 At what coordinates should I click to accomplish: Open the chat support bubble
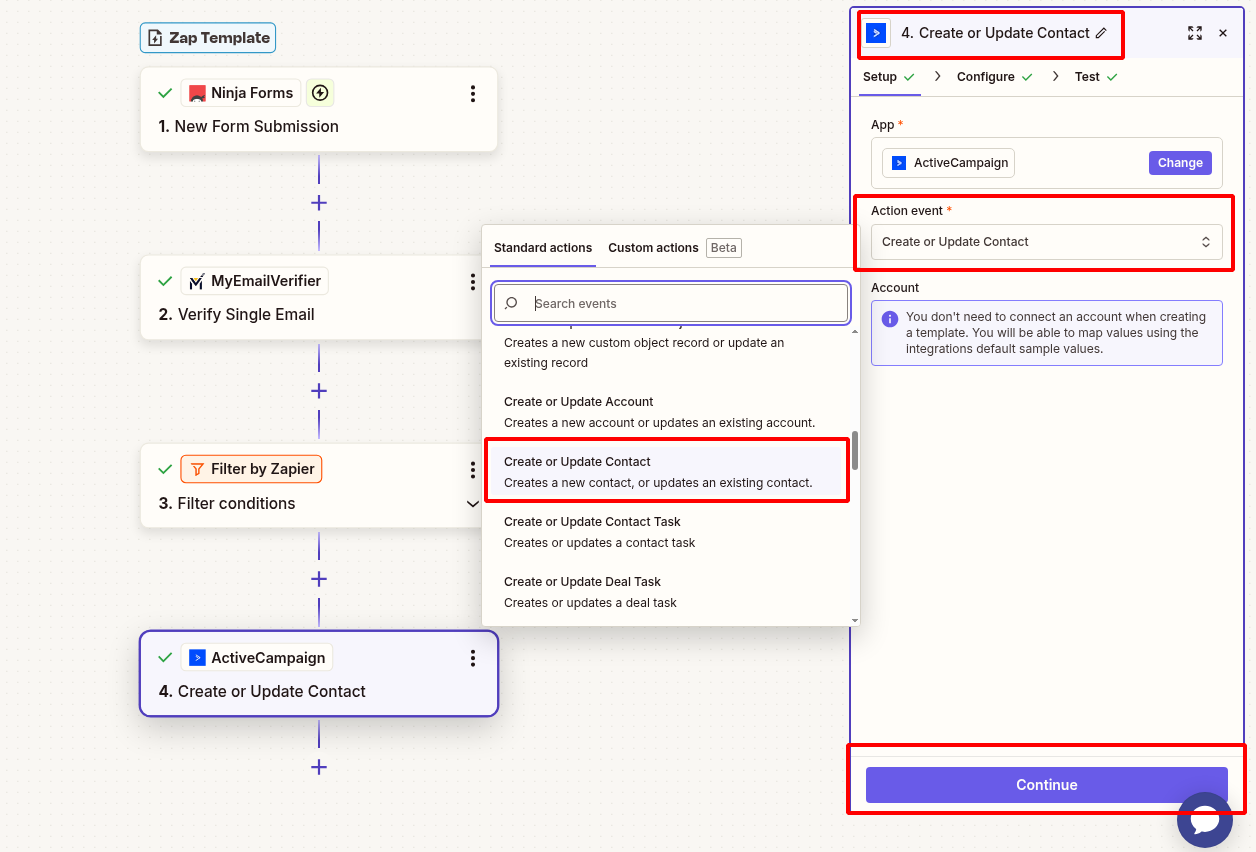[x=1205, y=820]
